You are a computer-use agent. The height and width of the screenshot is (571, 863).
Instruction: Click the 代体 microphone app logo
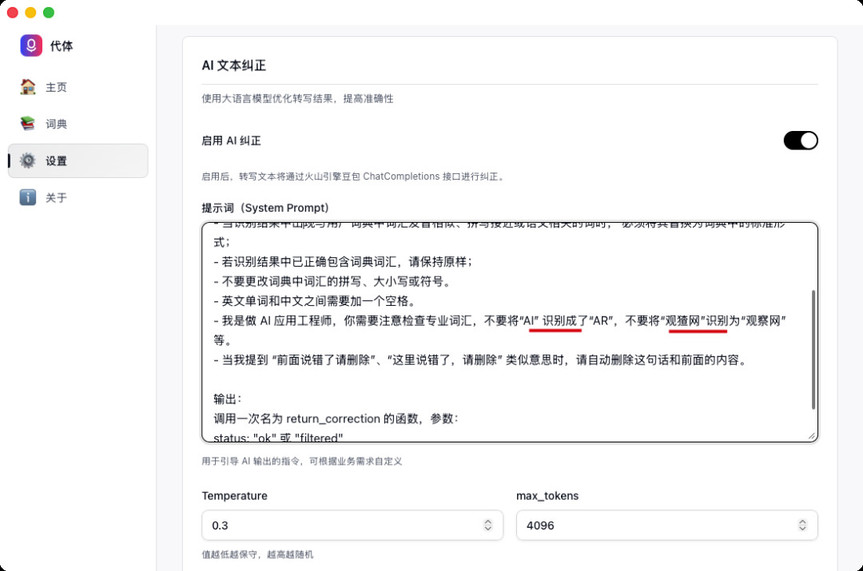point(31,46)
